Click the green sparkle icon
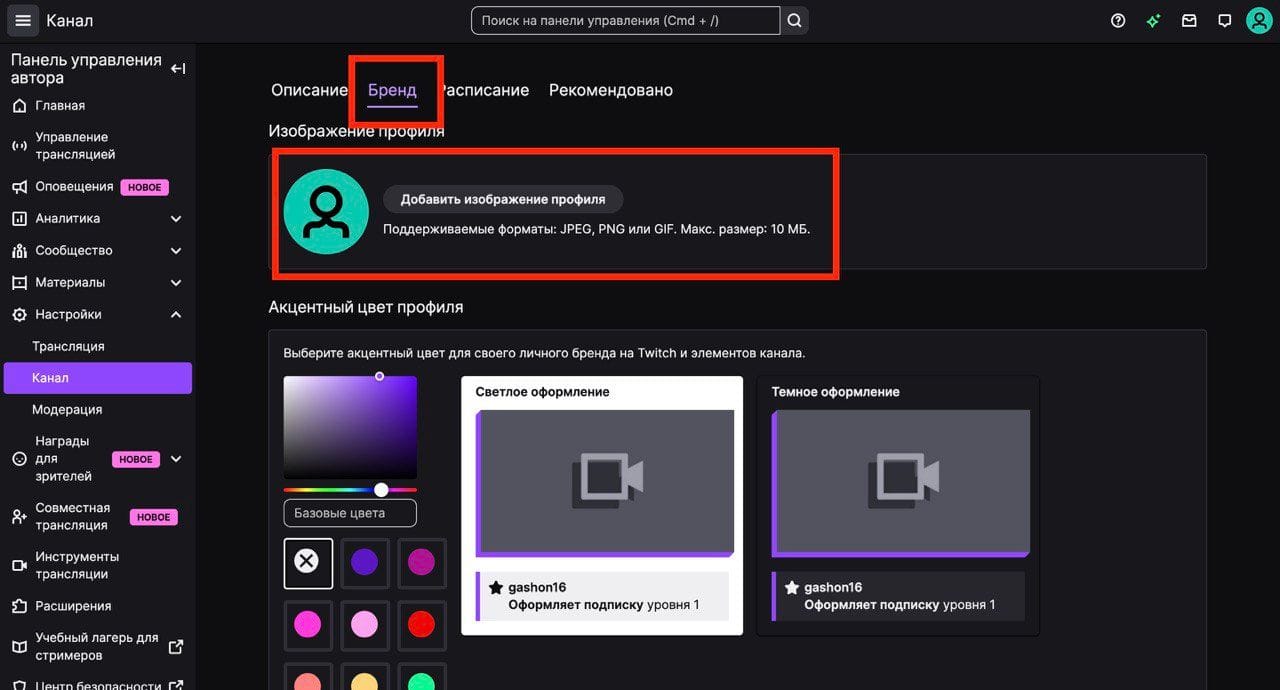 pos(1153,21)
